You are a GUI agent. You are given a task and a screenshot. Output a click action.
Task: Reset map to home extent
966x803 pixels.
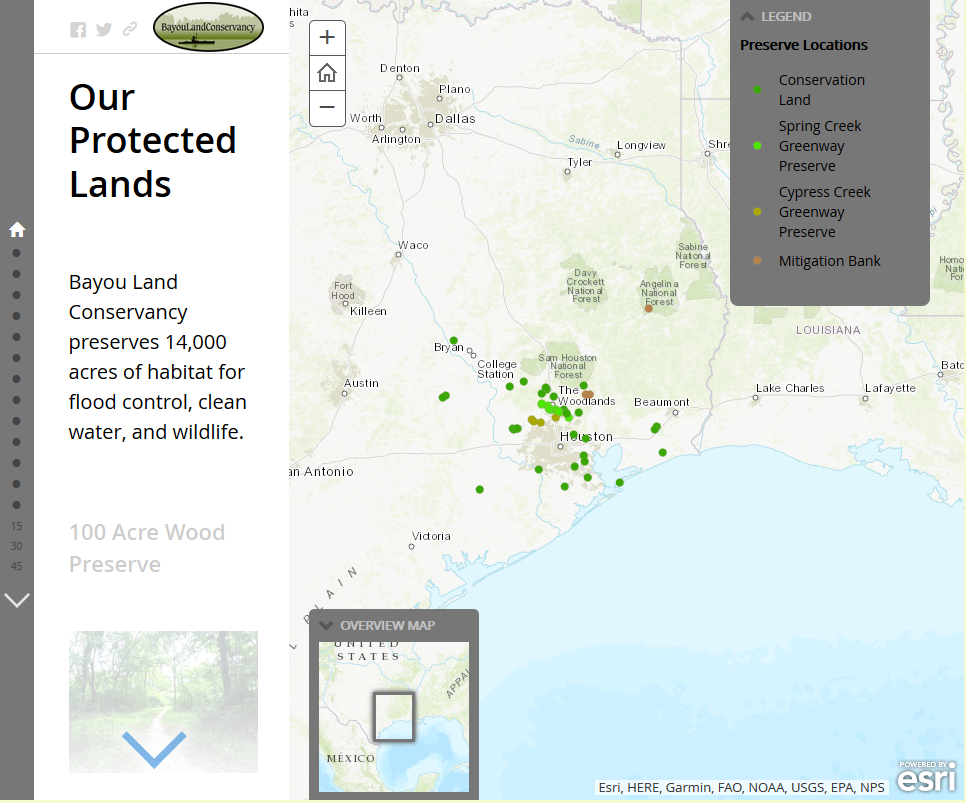(x=327, y=73)
